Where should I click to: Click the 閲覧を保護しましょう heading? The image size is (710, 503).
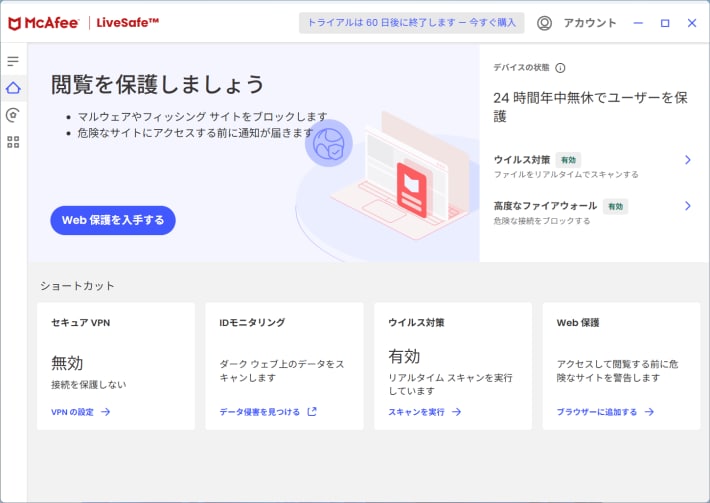click(x=157, y=85)
